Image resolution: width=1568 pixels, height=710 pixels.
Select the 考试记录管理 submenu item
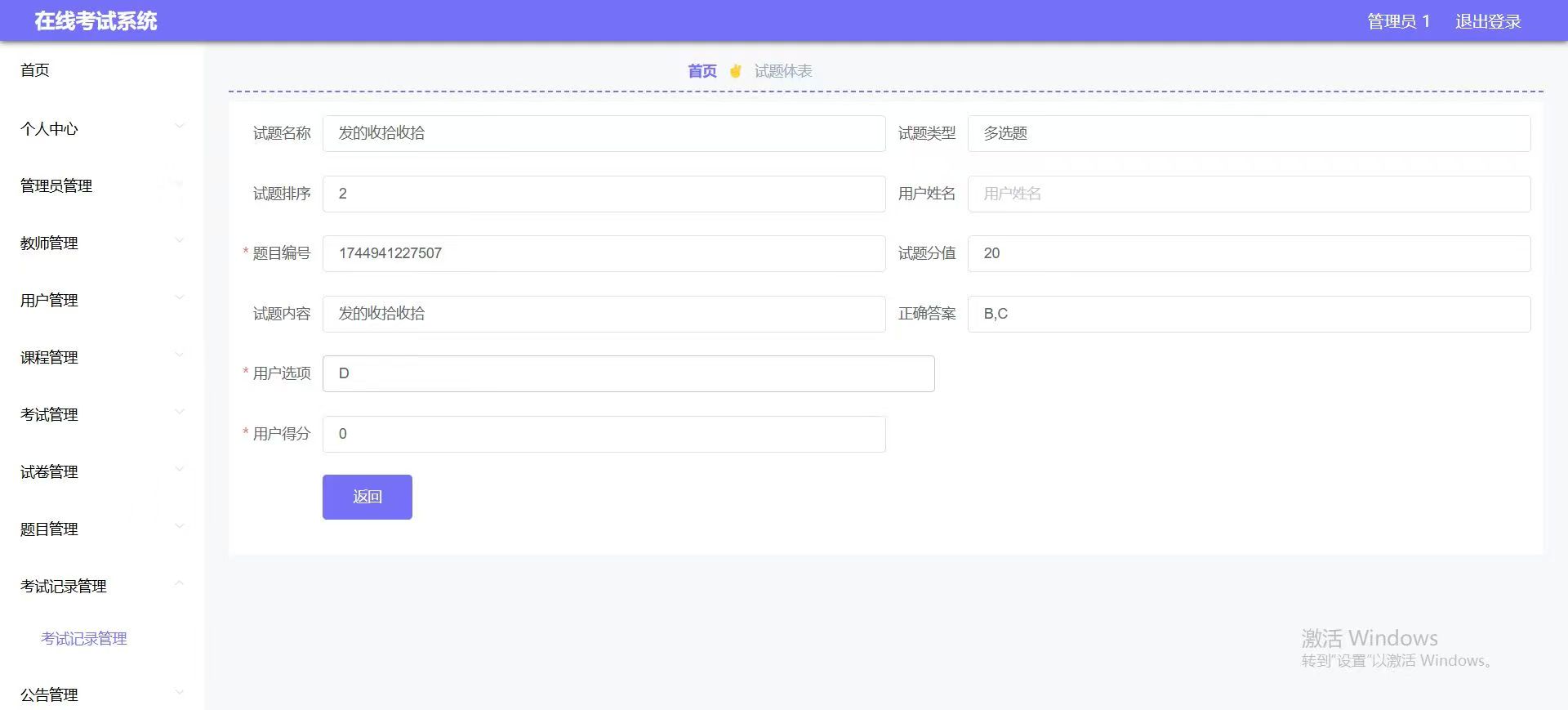point(84,639)
